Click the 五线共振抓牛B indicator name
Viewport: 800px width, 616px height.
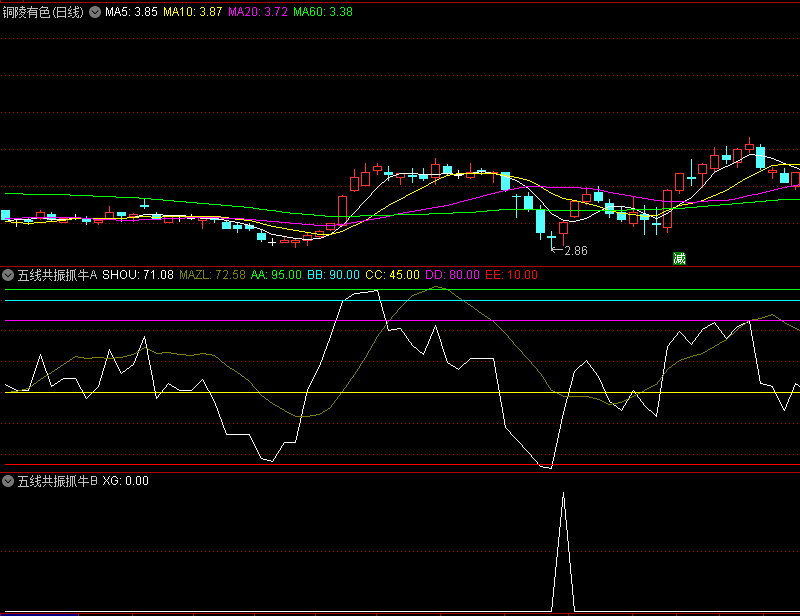pos(57,481)
